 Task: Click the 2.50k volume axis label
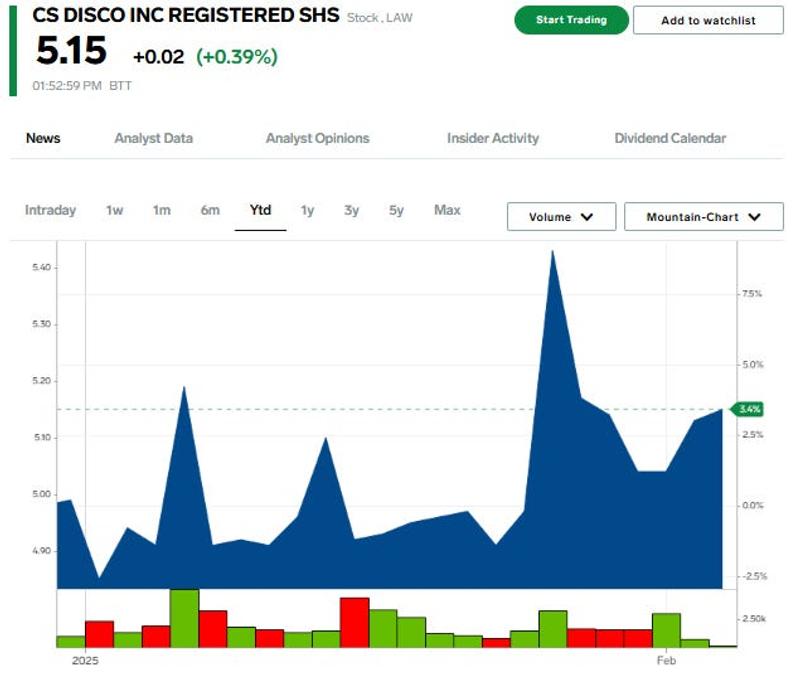point(754,618)
